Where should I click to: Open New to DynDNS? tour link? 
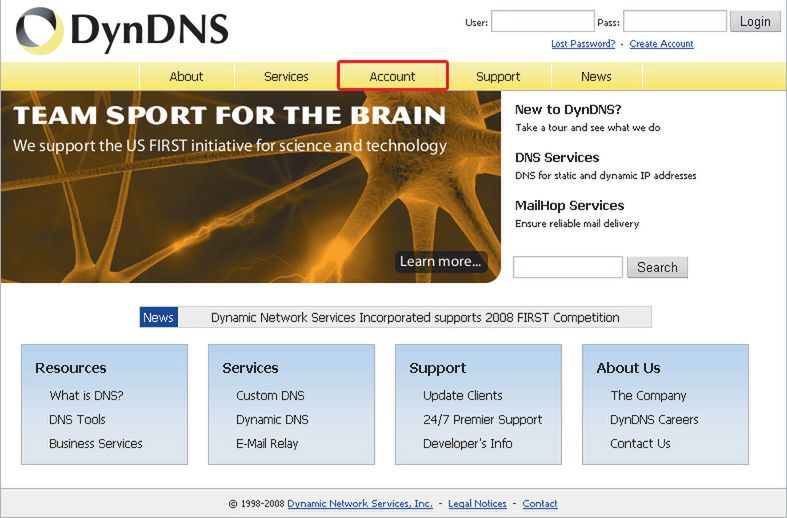(x=568, y=109)
